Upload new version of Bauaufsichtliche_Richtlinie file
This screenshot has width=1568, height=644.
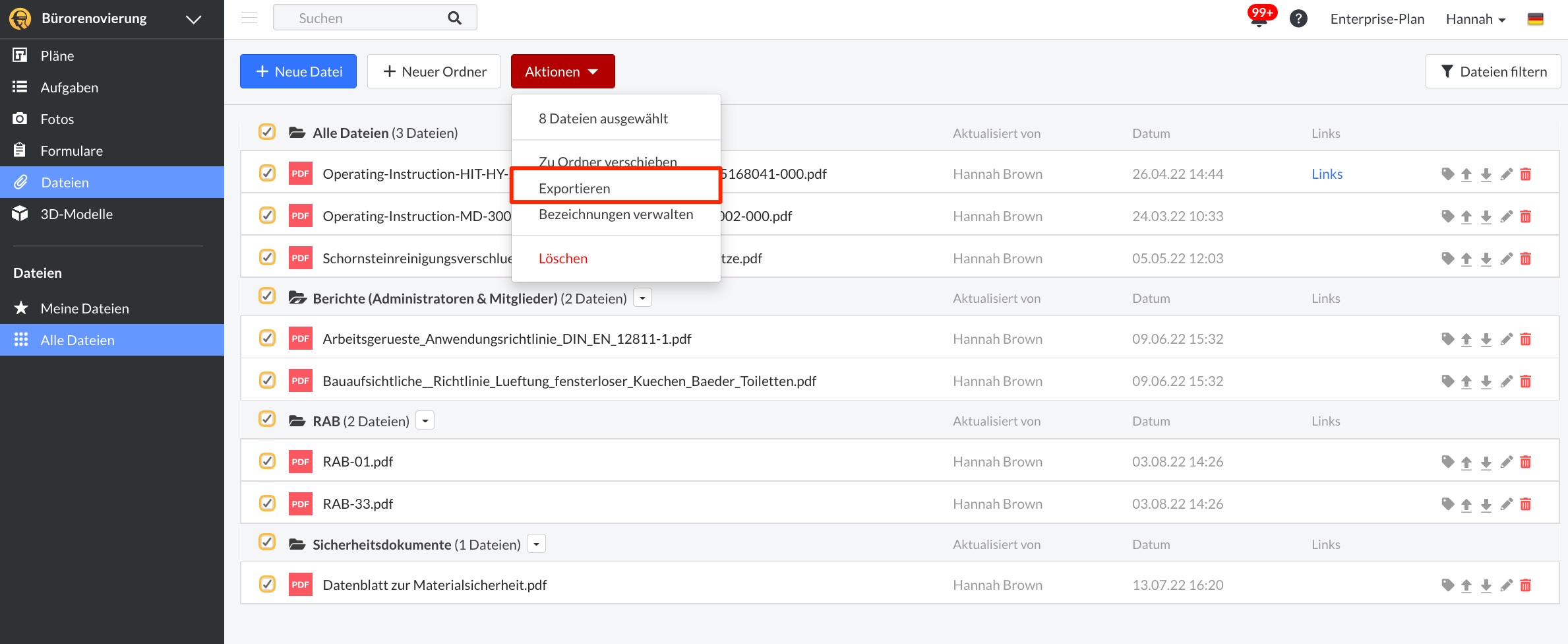coord(1466,381)
